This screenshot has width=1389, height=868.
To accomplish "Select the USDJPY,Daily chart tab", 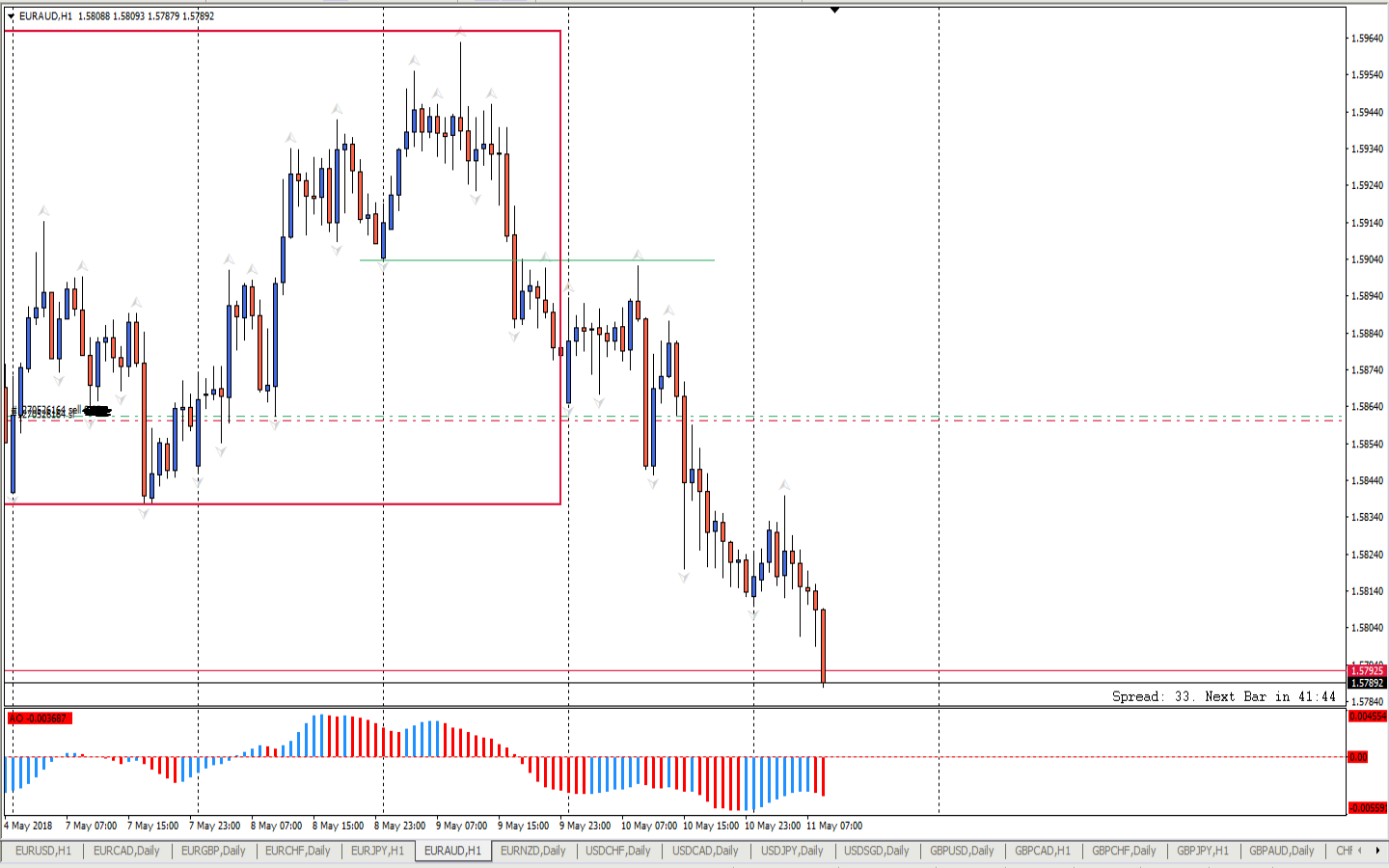I will (792, 851).
